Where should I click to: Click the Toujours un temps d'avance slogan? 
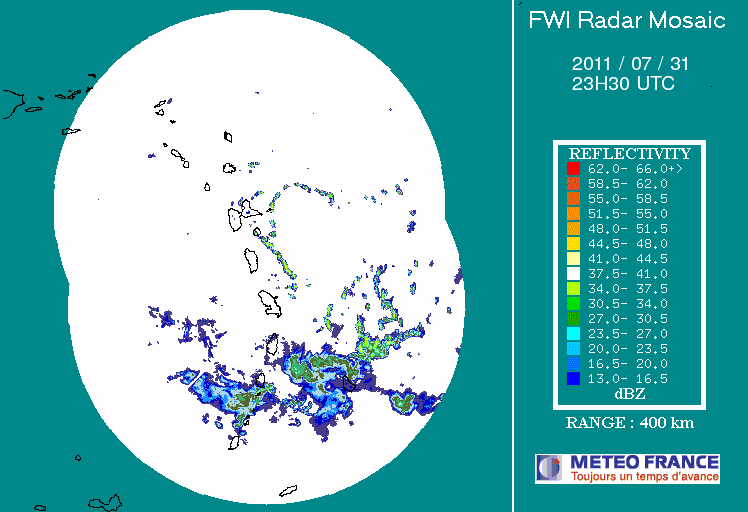[644, 476]
